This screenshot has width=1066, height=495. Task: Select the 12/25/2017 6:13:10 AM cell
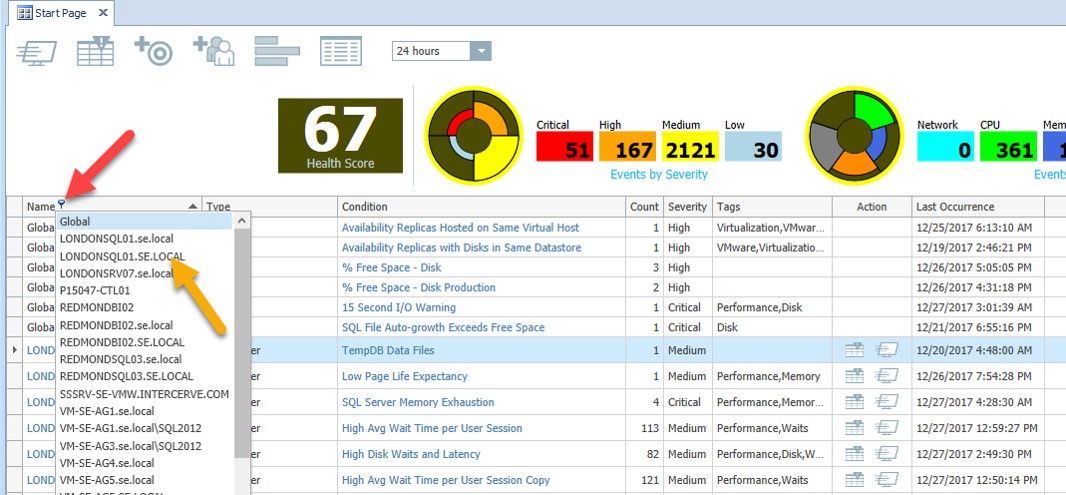point(978,227)
